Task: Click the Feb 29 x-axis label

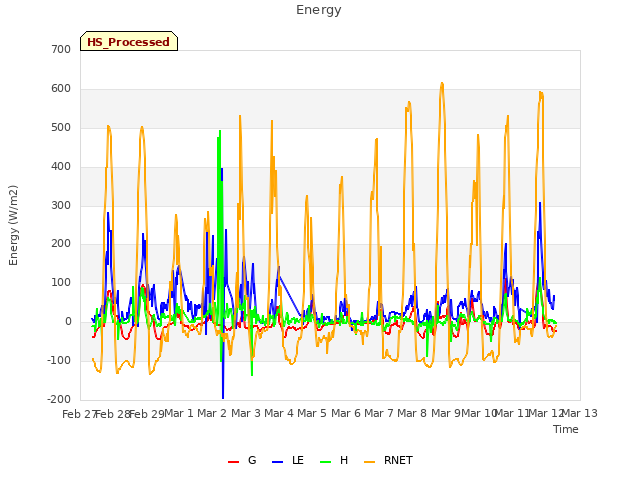Action: pos(147,414)
